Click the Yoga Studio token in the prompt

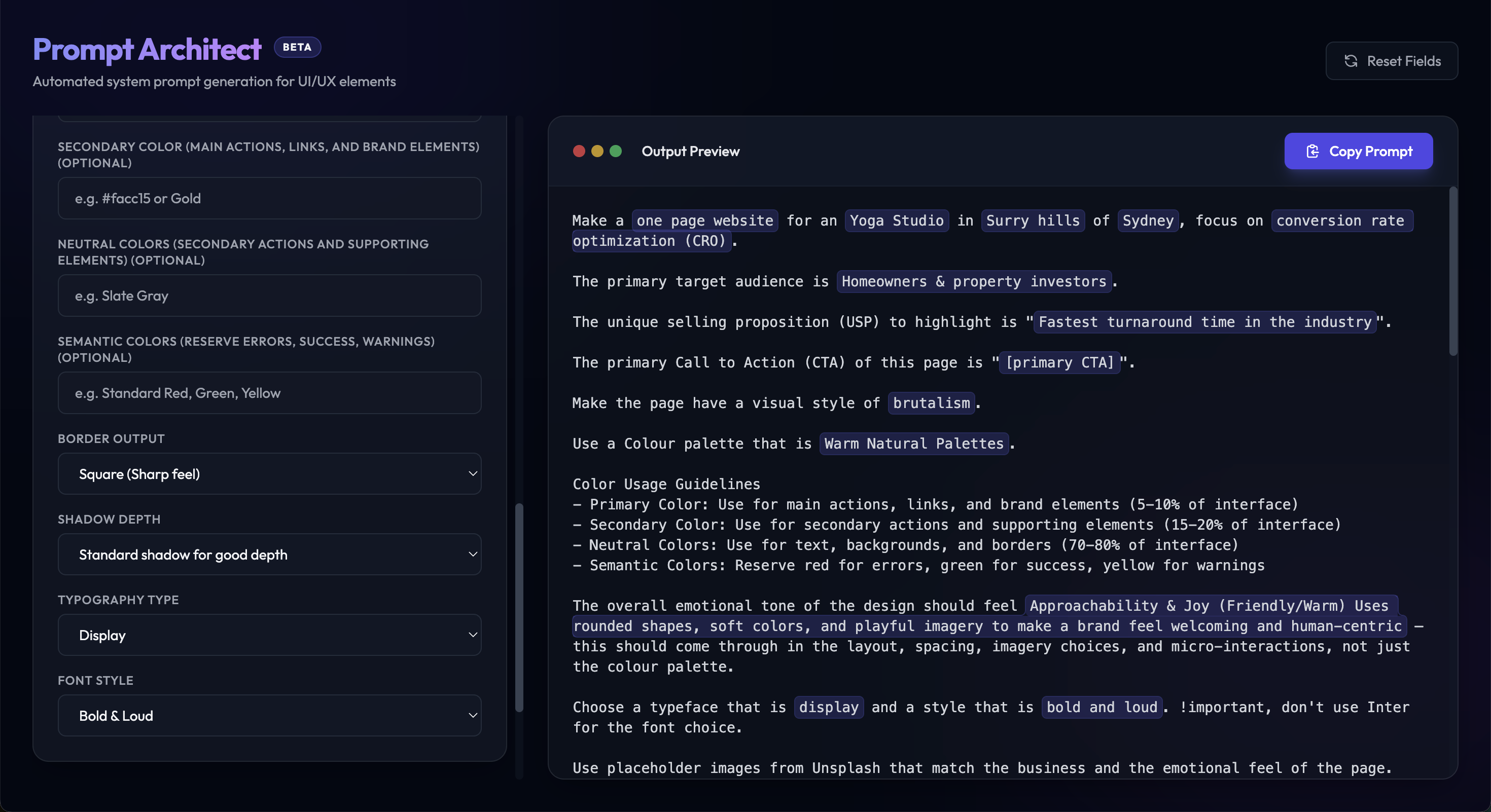coord(896,220)
